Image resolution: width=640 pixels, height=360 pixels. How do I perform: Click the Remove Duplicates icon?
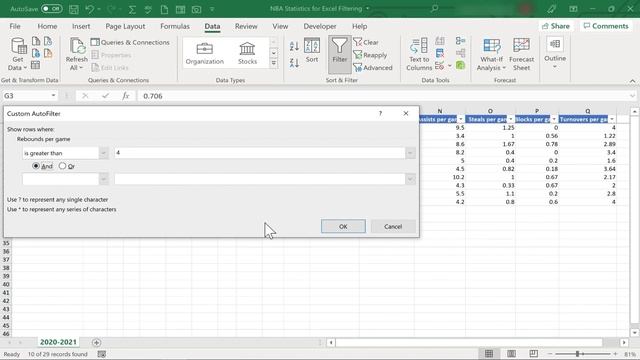click(440, 53)
